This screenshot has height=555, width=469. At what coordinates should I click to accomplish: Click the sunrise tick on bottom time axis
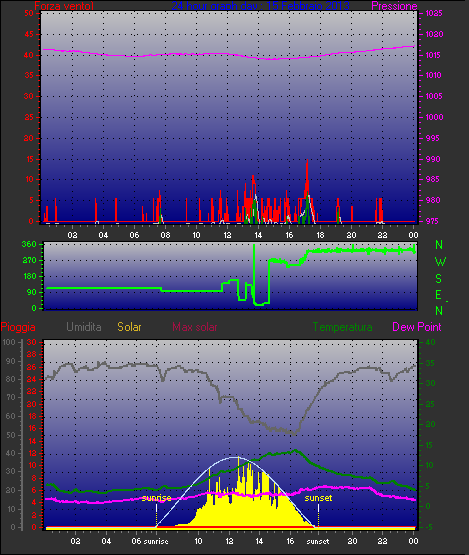click(156, 541)
